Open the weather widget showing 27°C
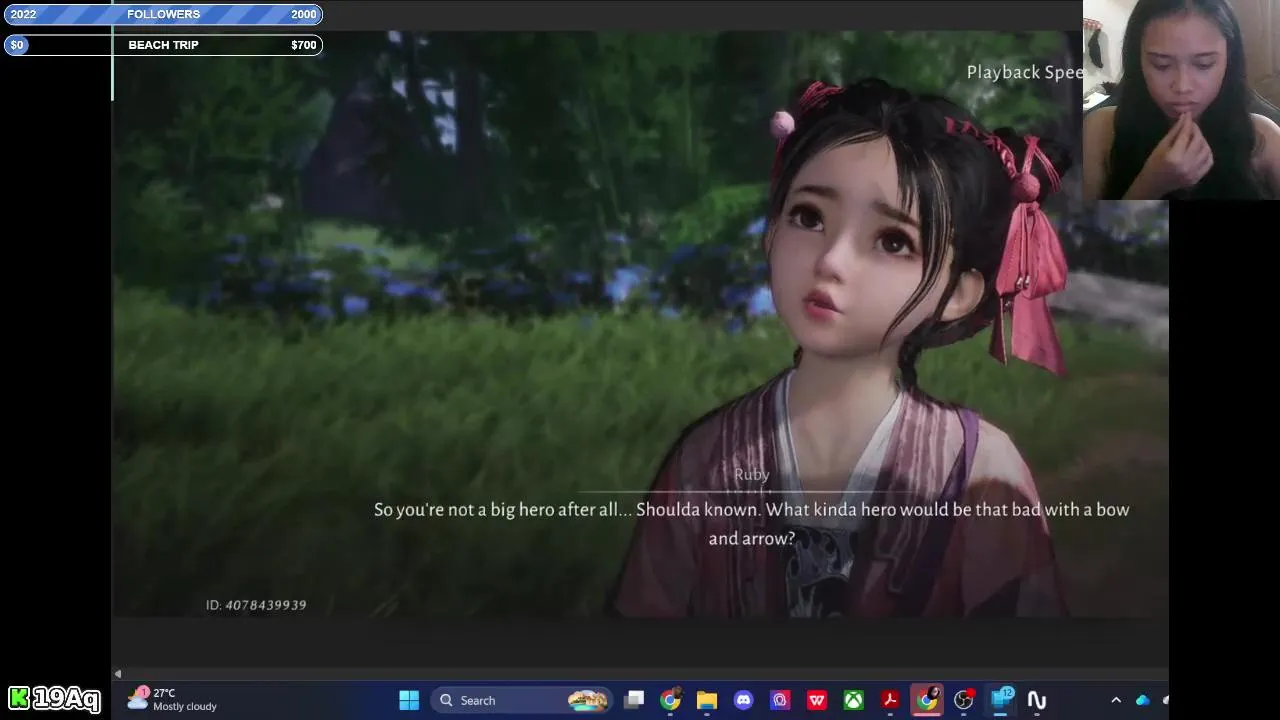 pos(171,699)
